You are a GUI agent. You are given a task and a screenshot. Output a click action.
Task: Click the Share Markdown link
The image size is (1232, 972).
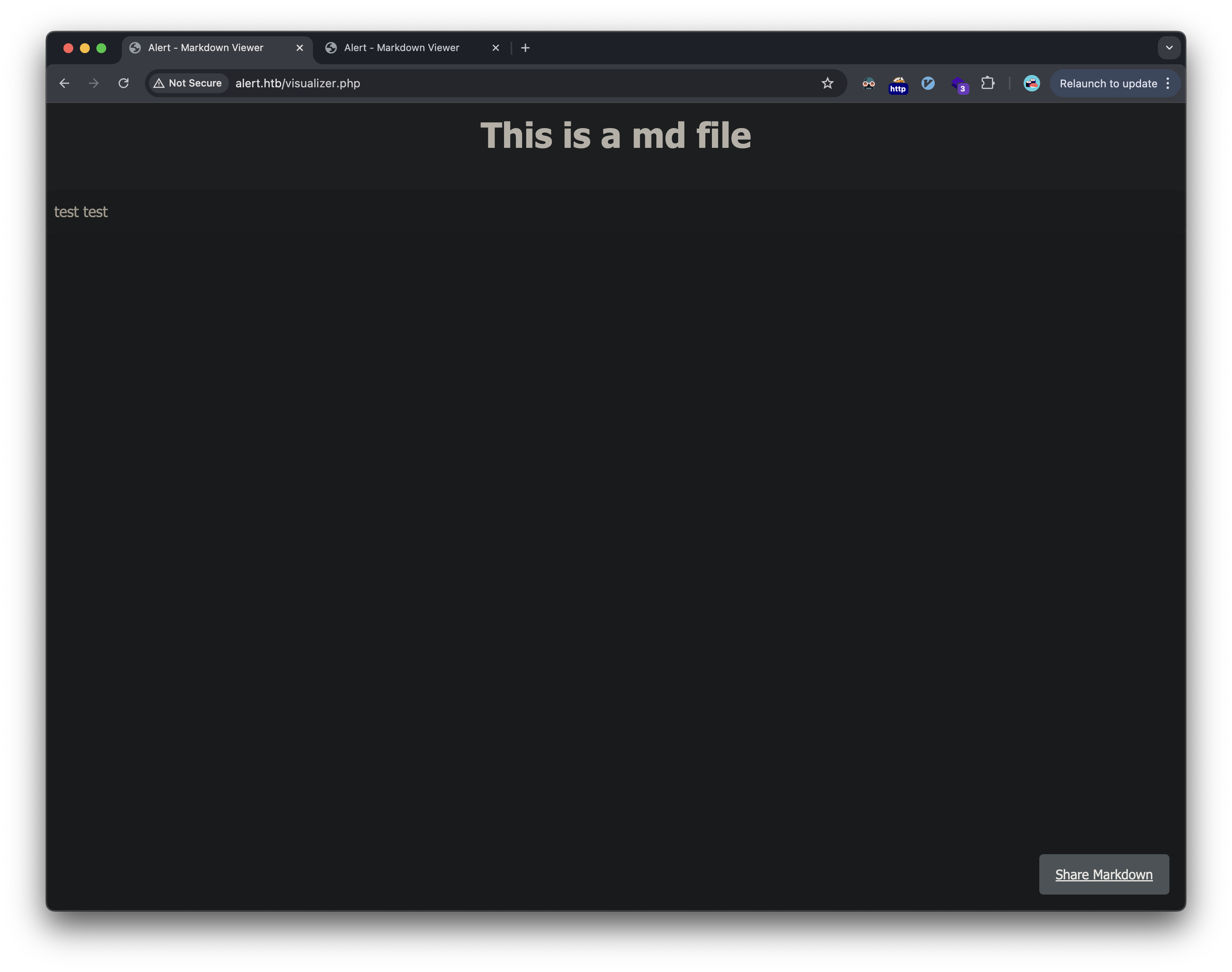(x=1104, y=874)
